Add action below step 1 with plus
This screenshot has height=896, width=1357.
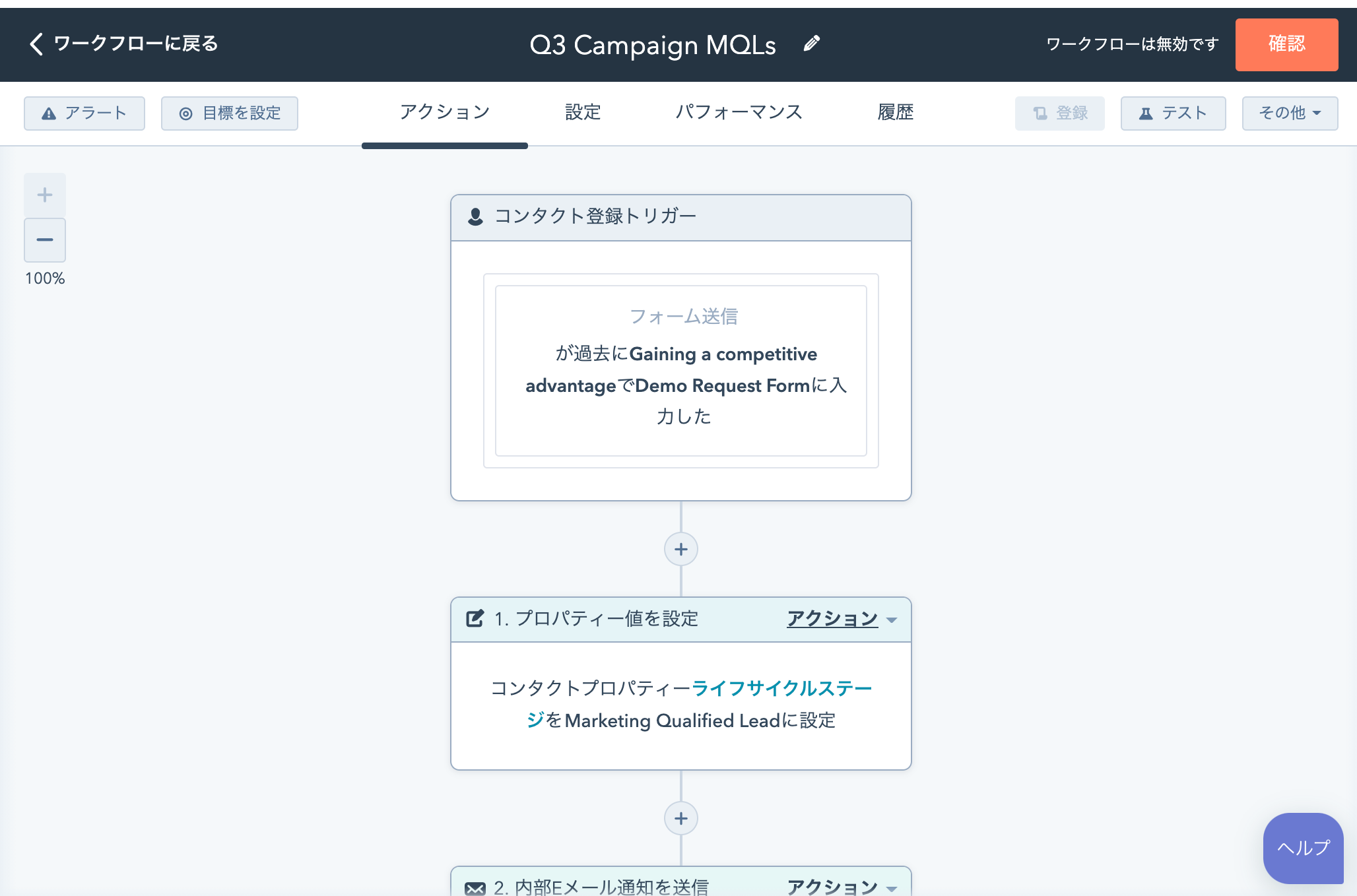click(x=681, y=818)
